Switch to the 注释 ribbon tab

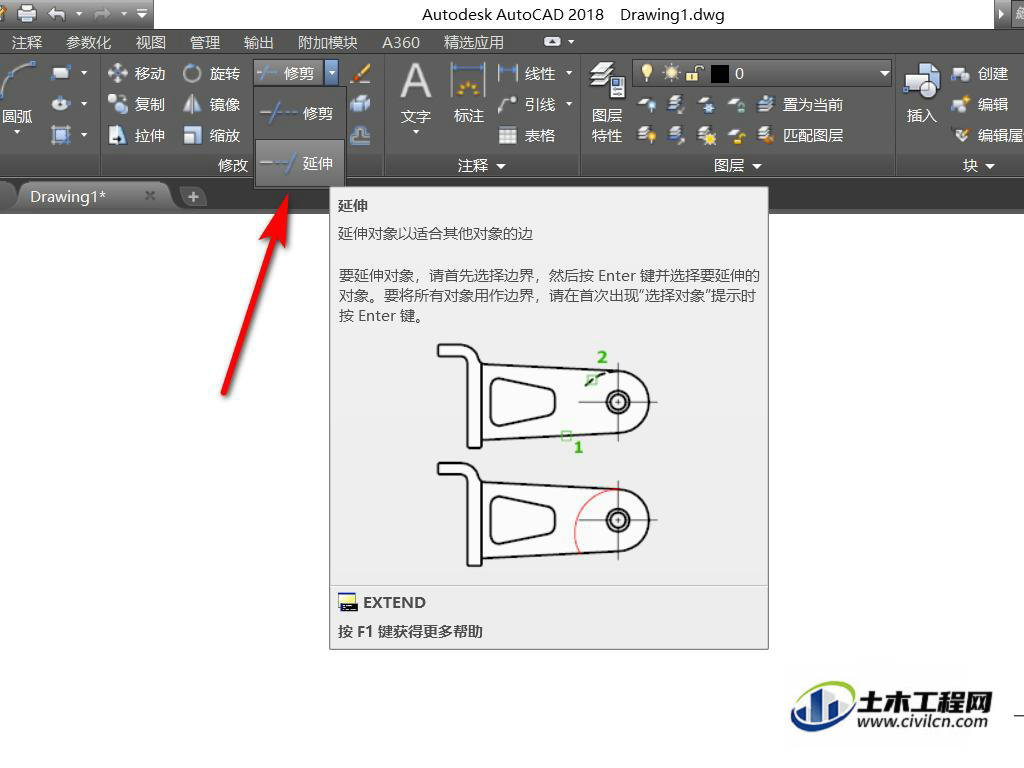[x=27, y=42]
